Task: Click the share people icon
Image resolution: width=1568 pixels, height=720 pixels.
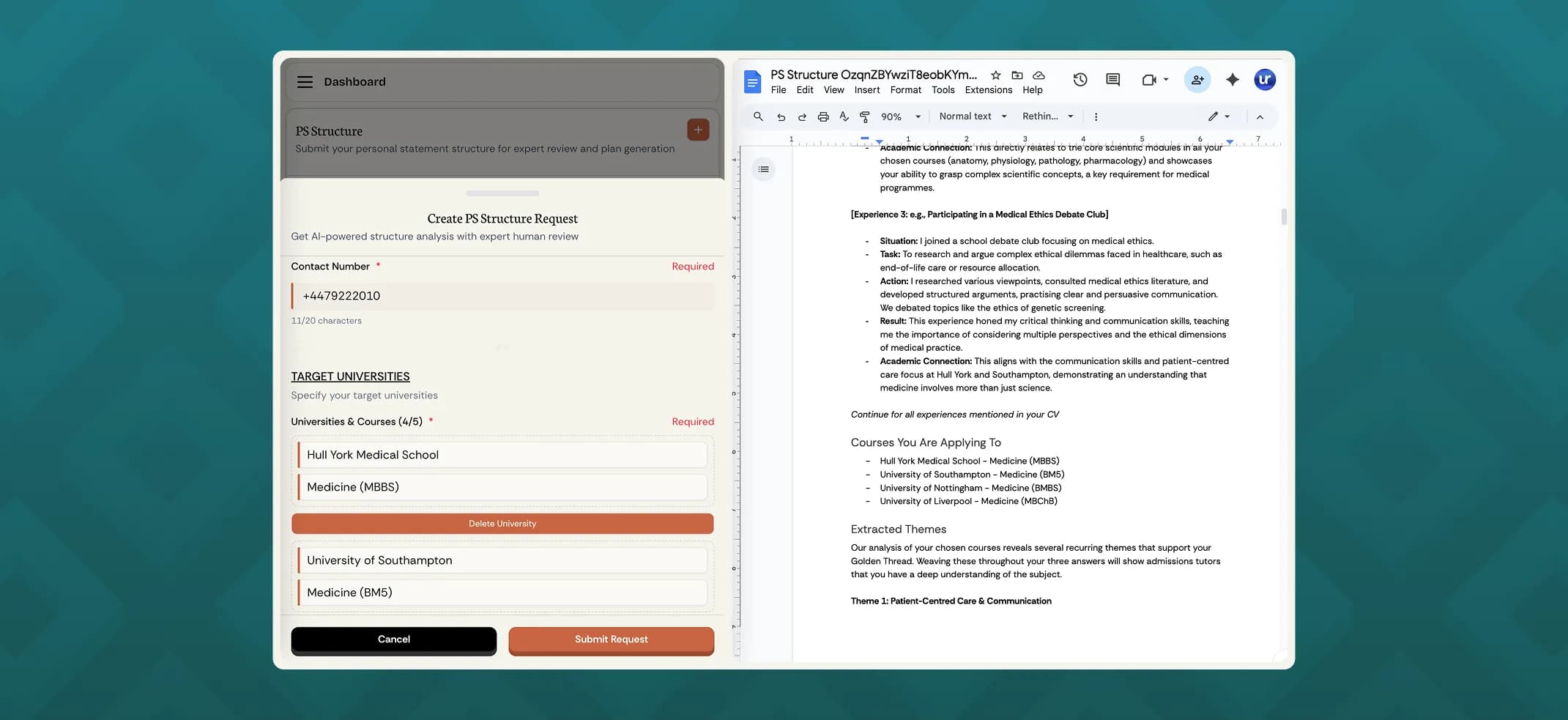Action: pyautogui.click(x=1197, y=80)
